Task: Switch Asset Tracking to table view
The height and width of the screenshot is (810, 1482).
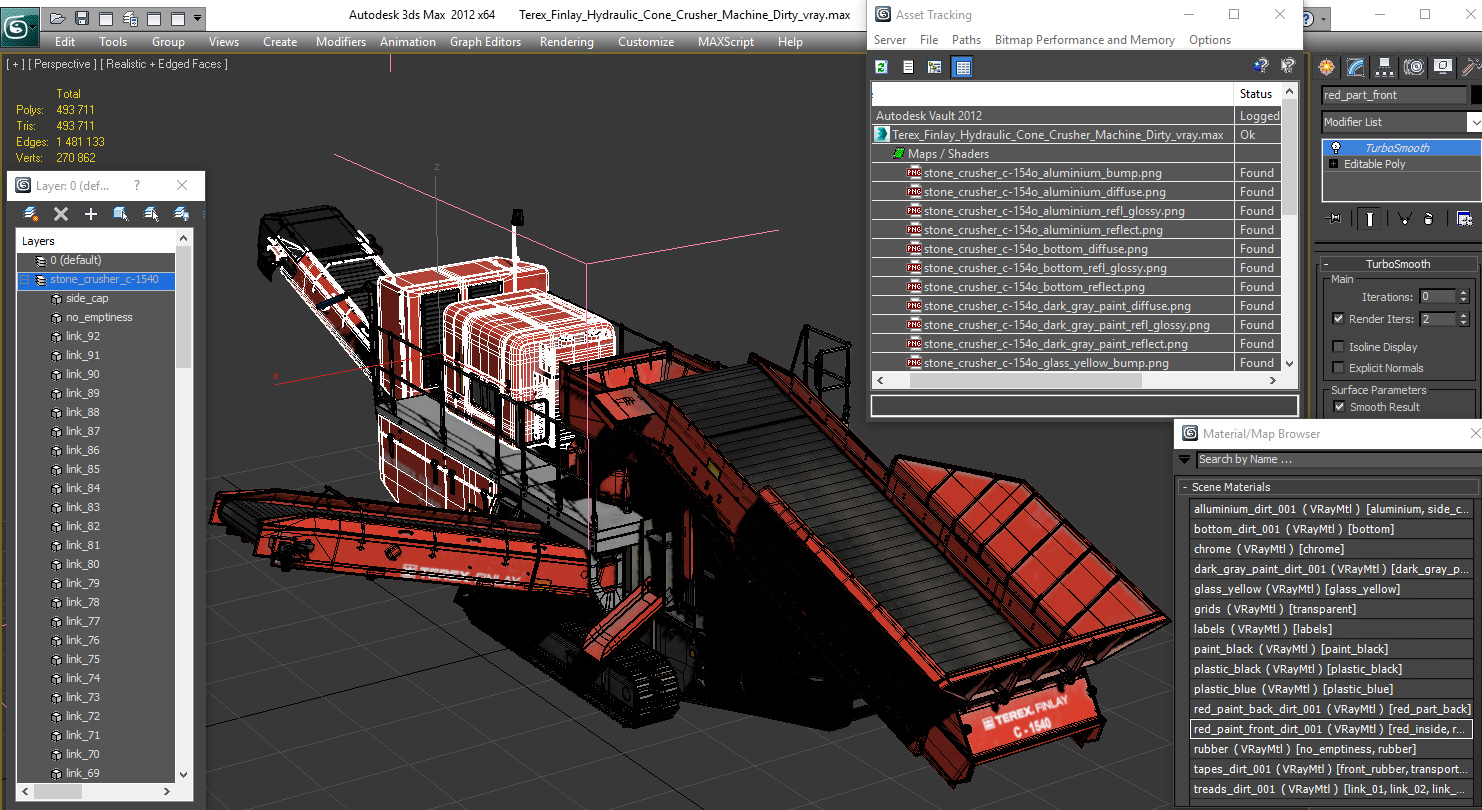Action: coord(962,67)
